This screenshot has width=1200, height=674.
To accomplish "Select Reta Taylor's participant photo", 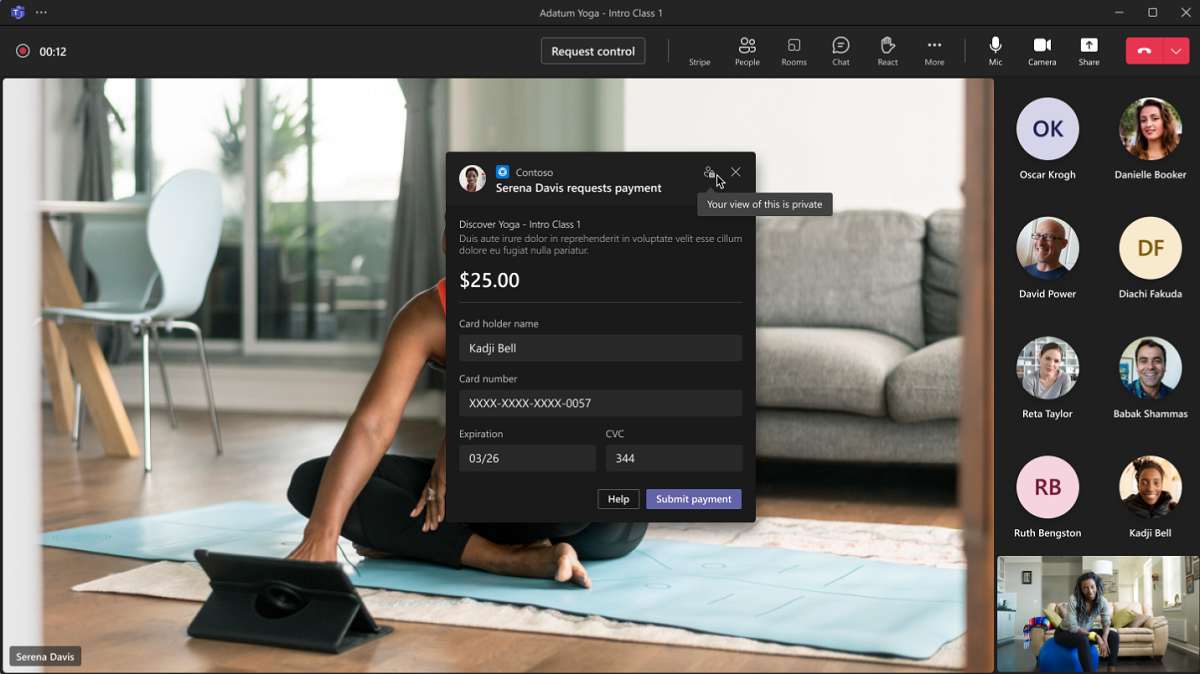I will (x=1048, y=368).
